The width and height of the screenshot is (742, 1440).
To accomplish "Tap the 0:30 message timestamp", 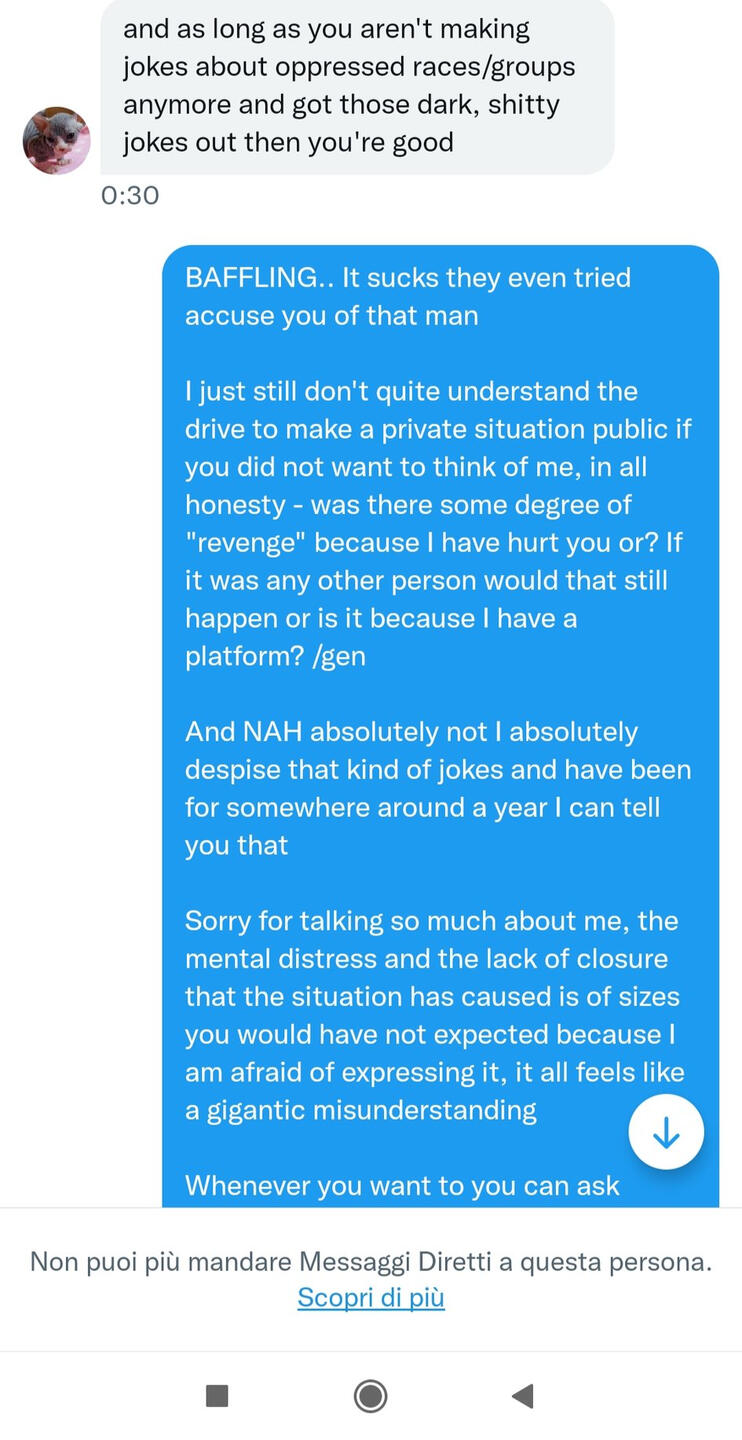I will (x=130, y=195).
